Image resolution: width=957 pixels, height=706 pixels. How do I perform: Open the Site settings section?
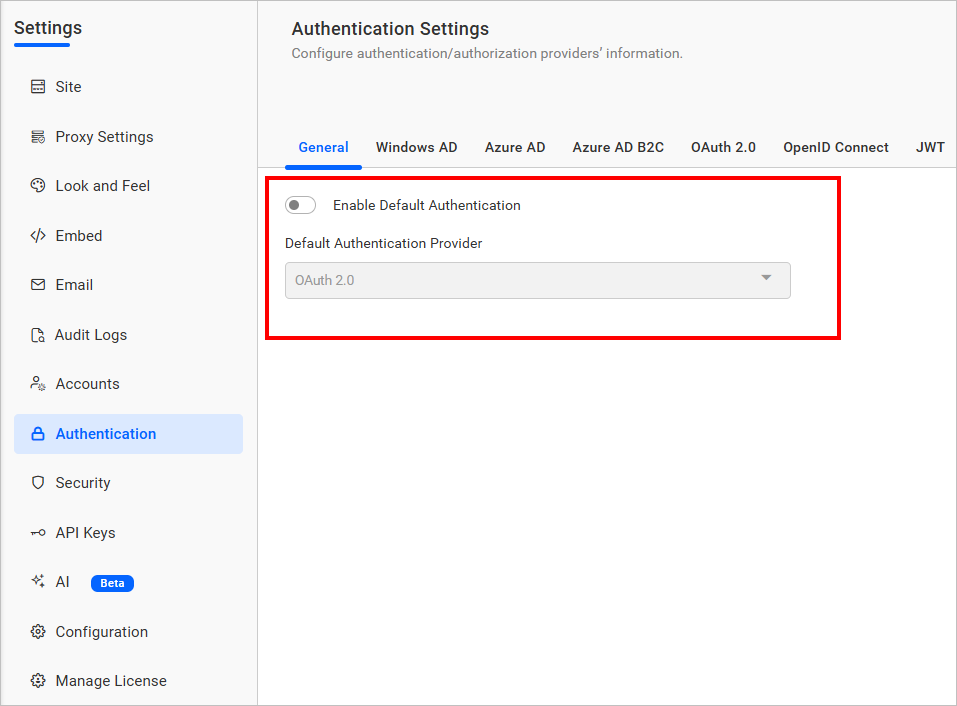coord(70,87)
